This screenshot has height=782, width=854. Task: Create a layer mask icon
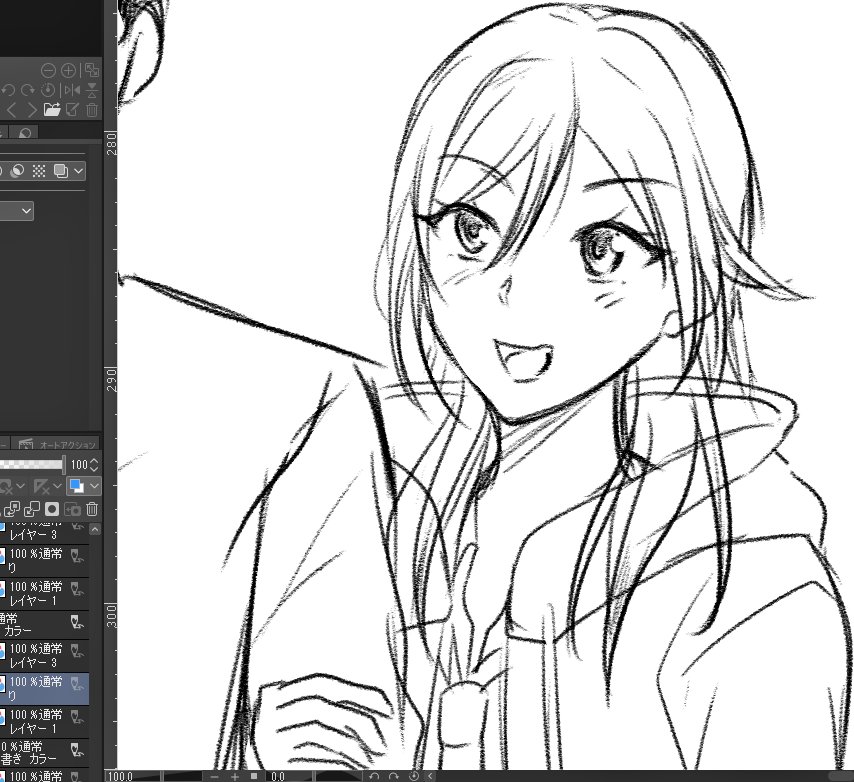(x=52, y=509)
